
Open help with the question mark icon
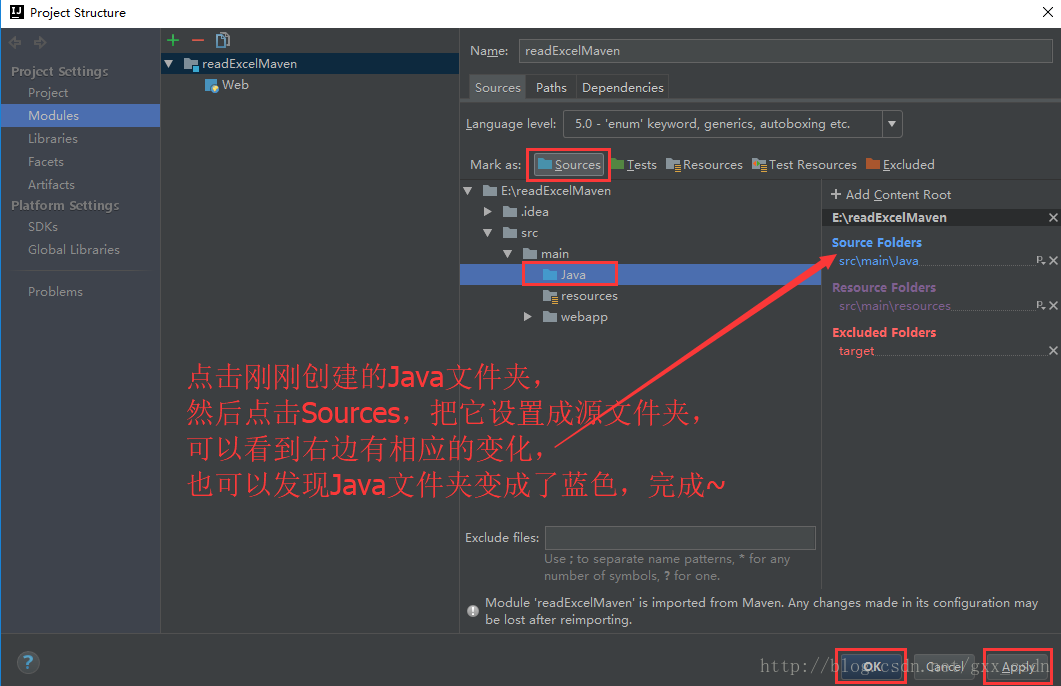(28, 662)
